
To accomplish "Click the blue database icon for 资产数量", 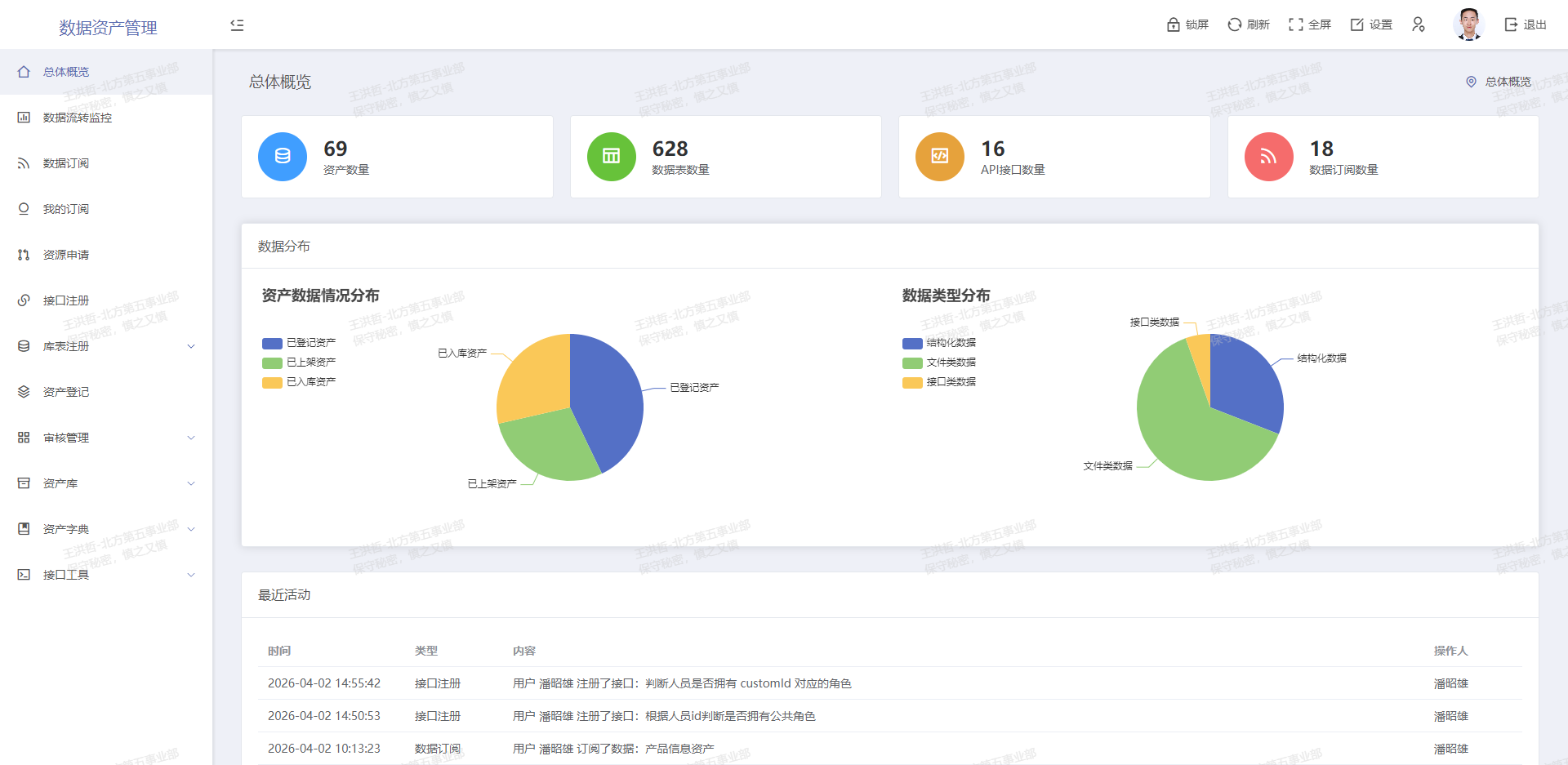I will point(283,157).
